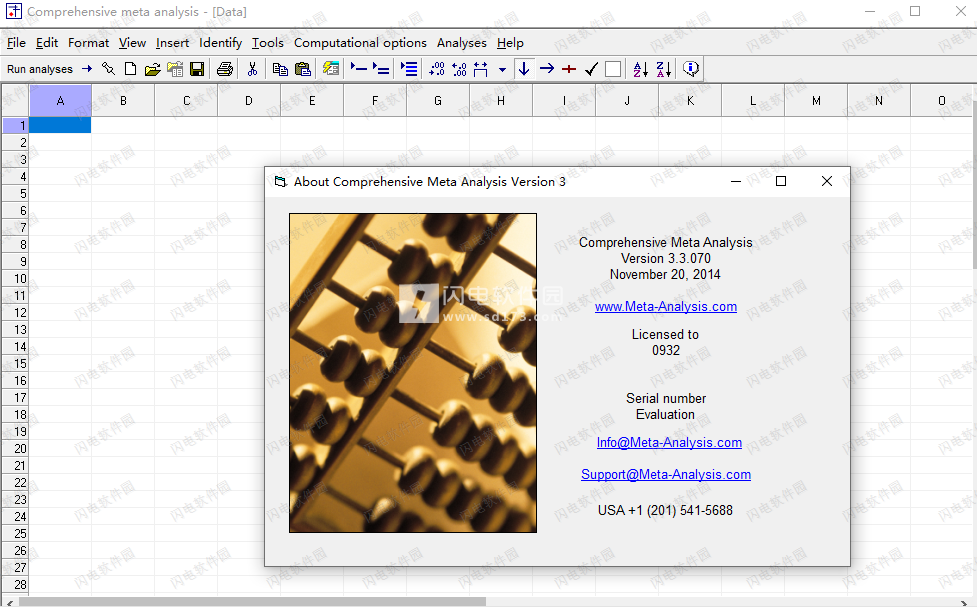Click the 'Version 3.3.070' text
977x607 pixels.
(x=665, y=258)
